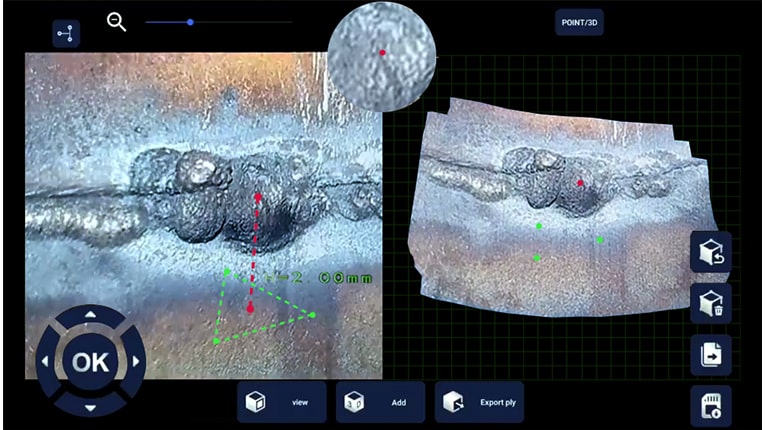Click the measurement mode icon at top left
766x430 pixels.
point(67,33)
